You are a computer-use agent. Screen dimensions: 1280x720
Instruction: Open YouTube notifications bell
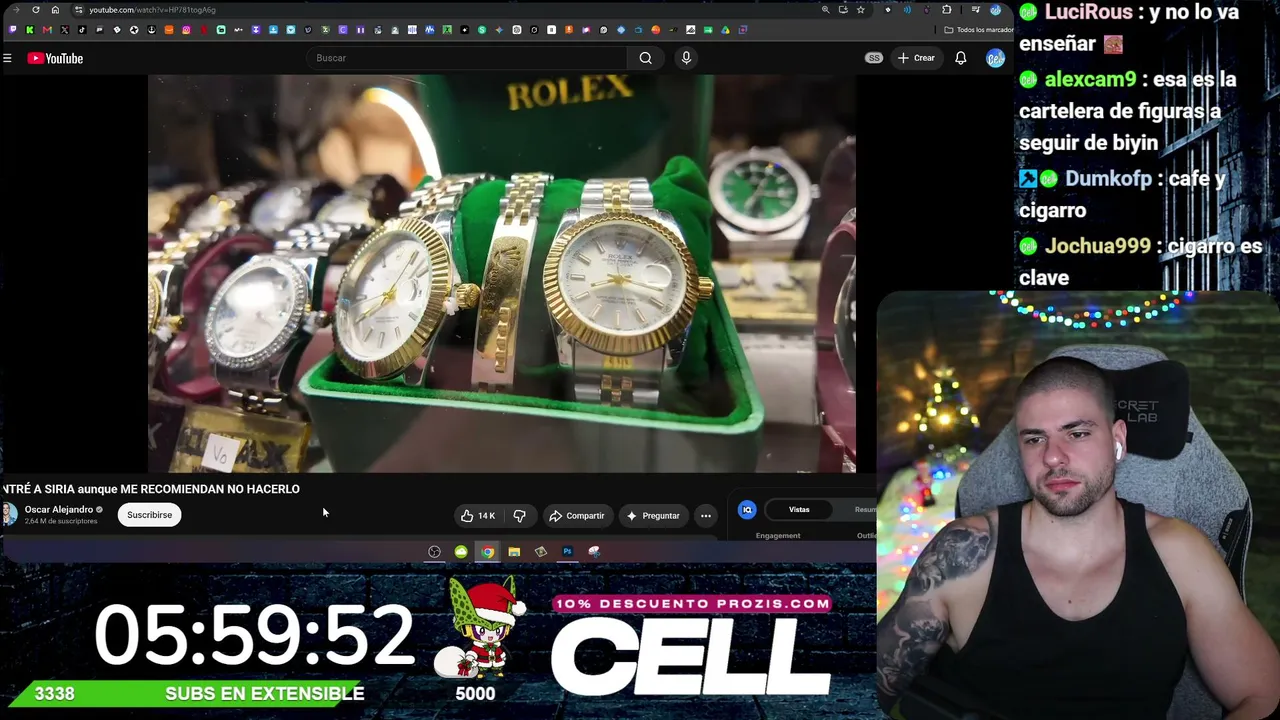961,58
